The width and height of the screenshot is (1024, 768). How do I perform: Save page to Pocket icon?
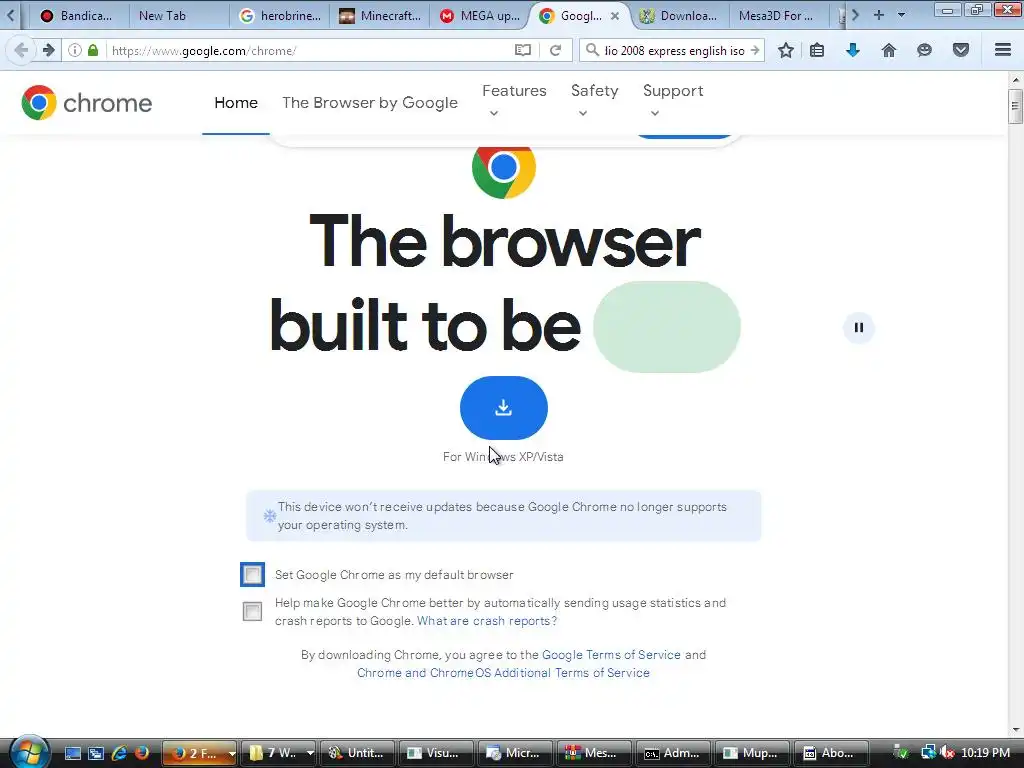961,50
